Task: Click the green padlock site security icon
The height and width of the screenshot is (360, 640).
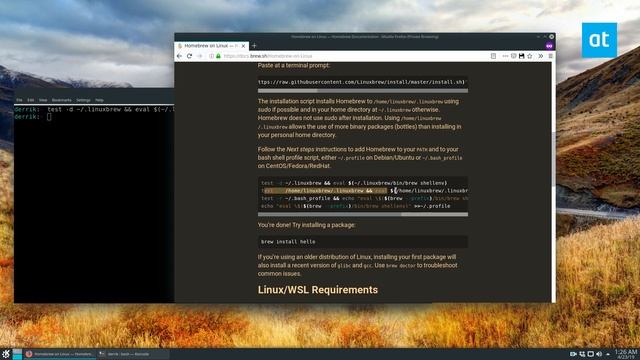Action: pyautogui.click(x=218, y=56)
